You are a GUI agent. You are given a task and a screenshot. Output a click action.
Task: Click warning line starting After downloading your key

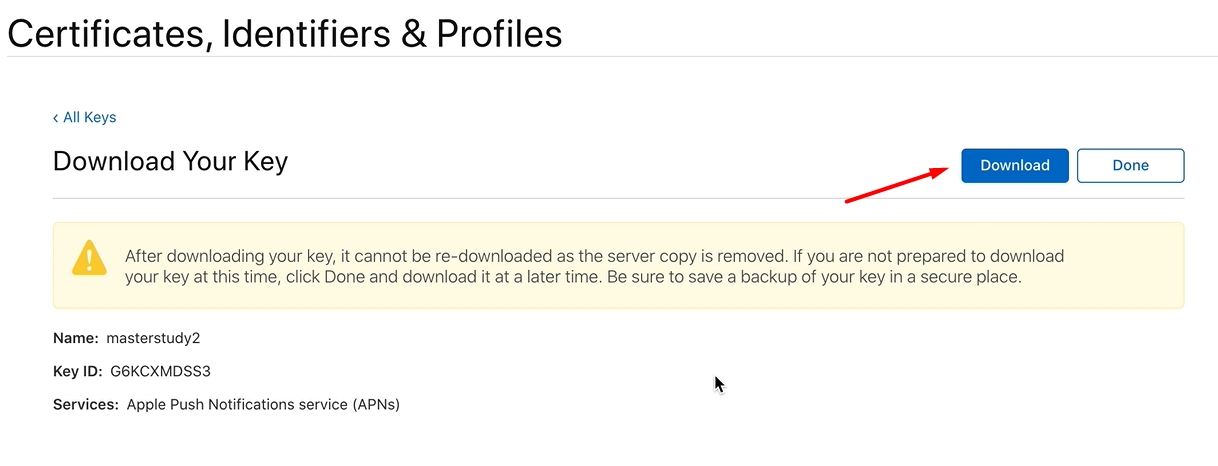tap(595, 256)
